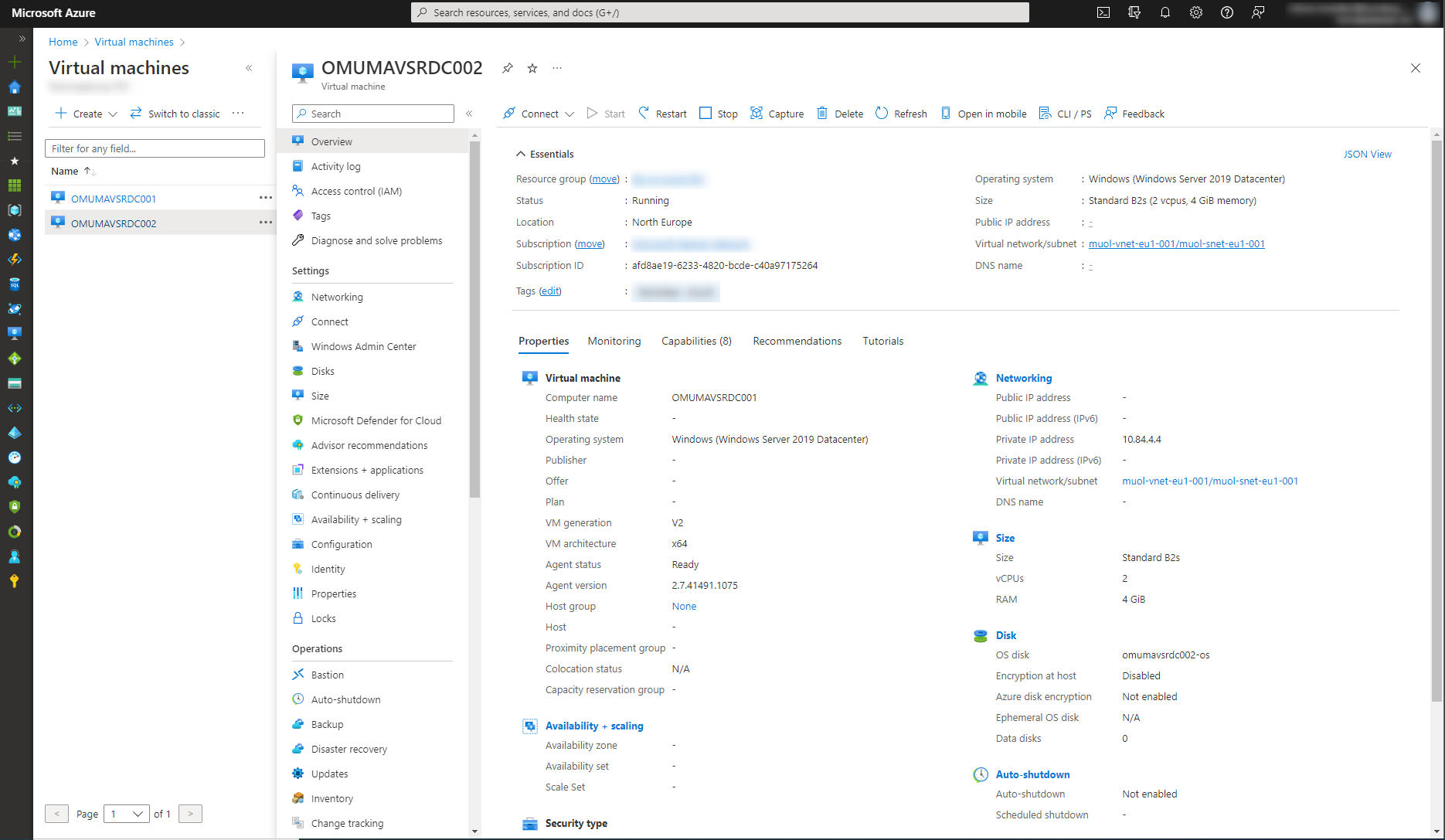Delete the virtual machine

point(839,113)
